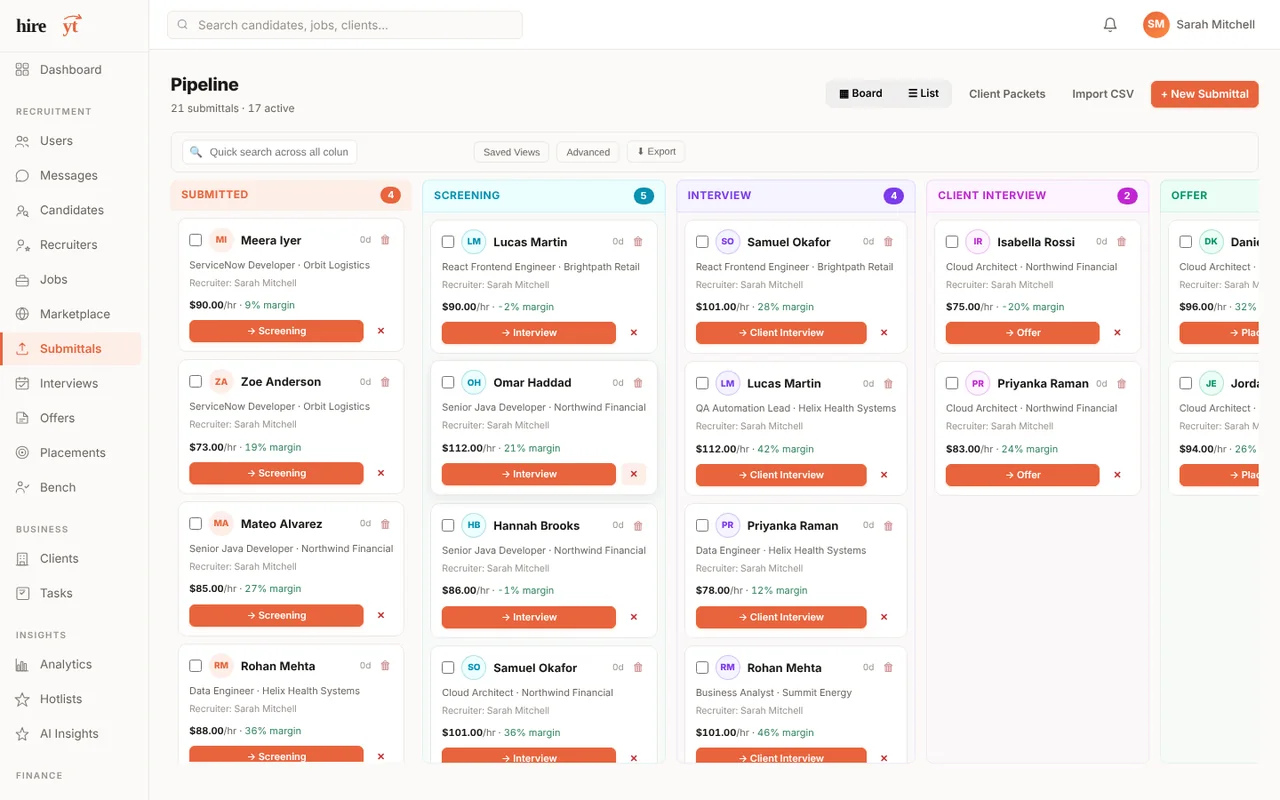Open notifications with the bell icon
The height and width of the screenshot is (800, 1280).
point(1110,25)
